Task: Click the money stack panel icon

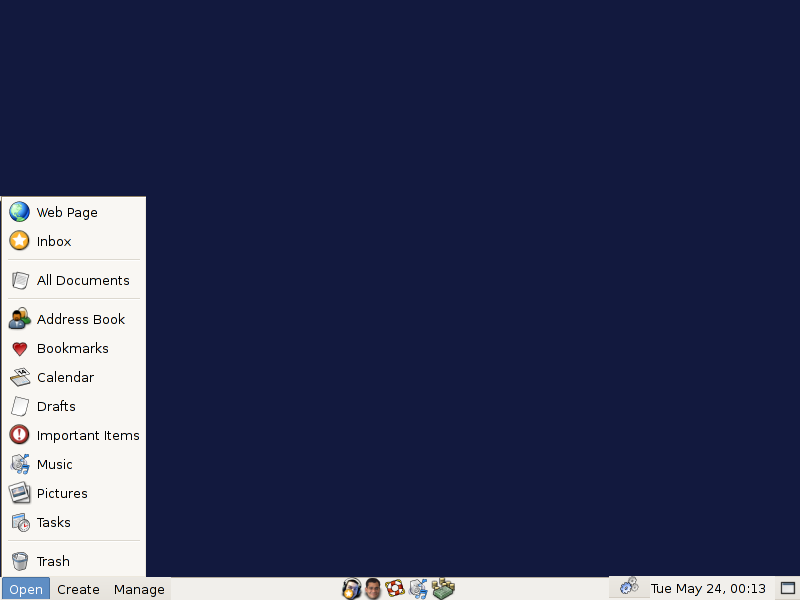Action: coord(444,589)
